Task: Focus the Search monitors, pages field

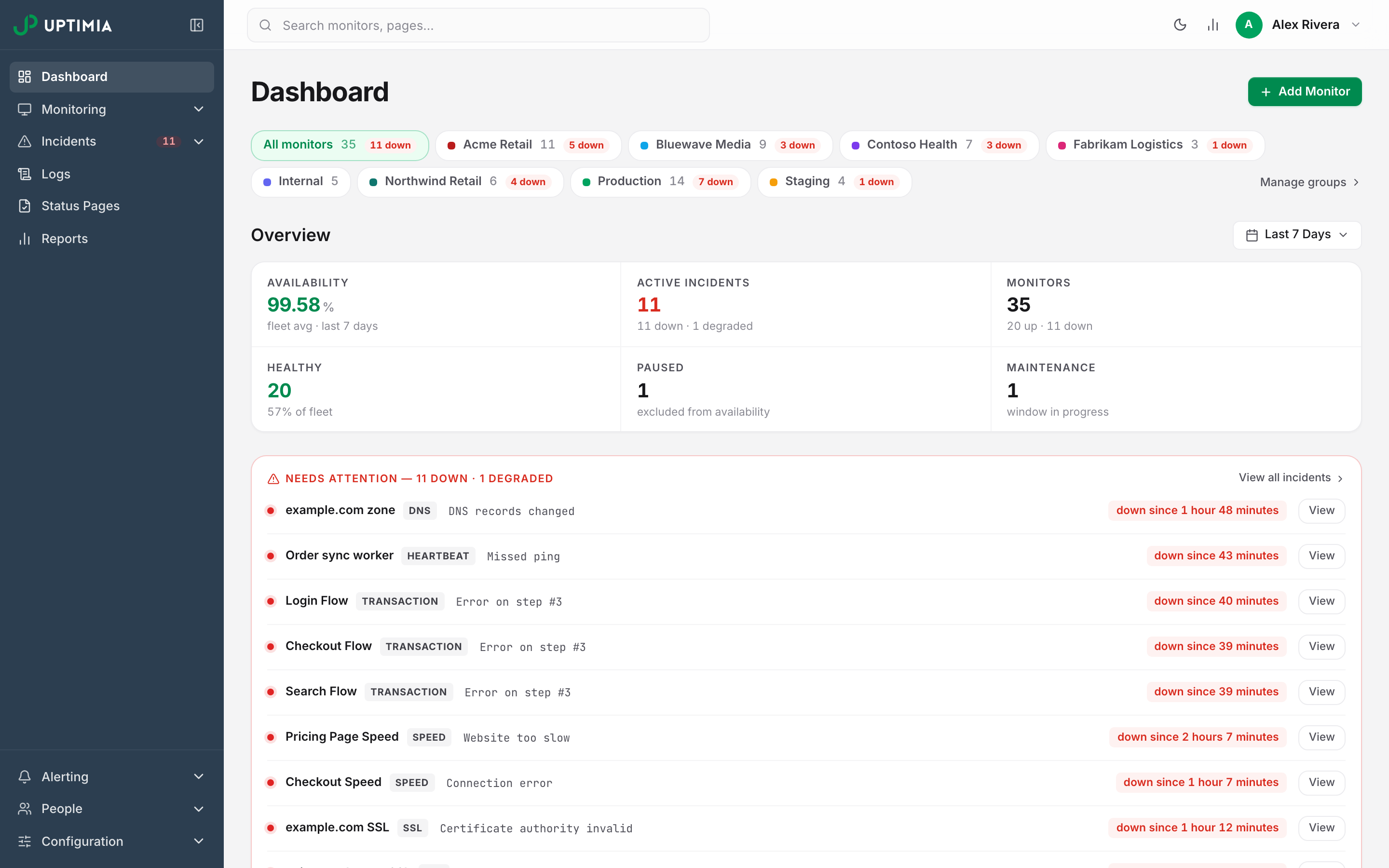Action: tap(478, 25)
